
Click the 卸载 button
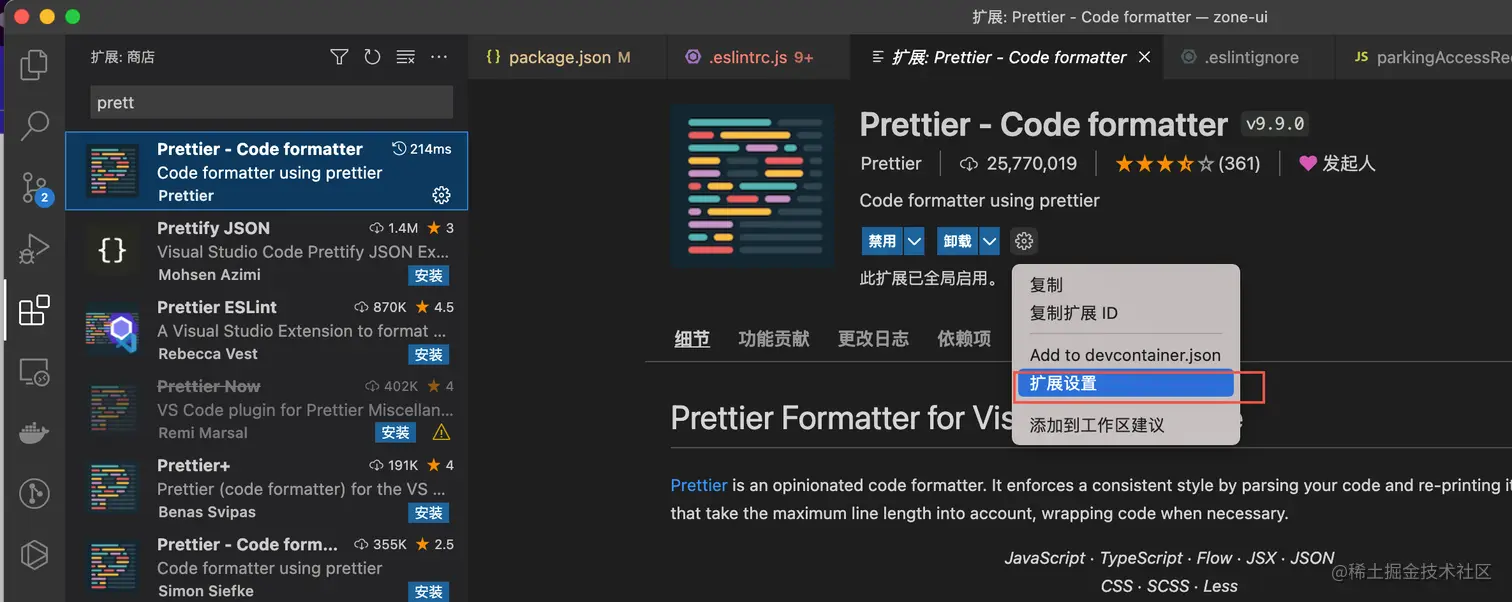957,241
